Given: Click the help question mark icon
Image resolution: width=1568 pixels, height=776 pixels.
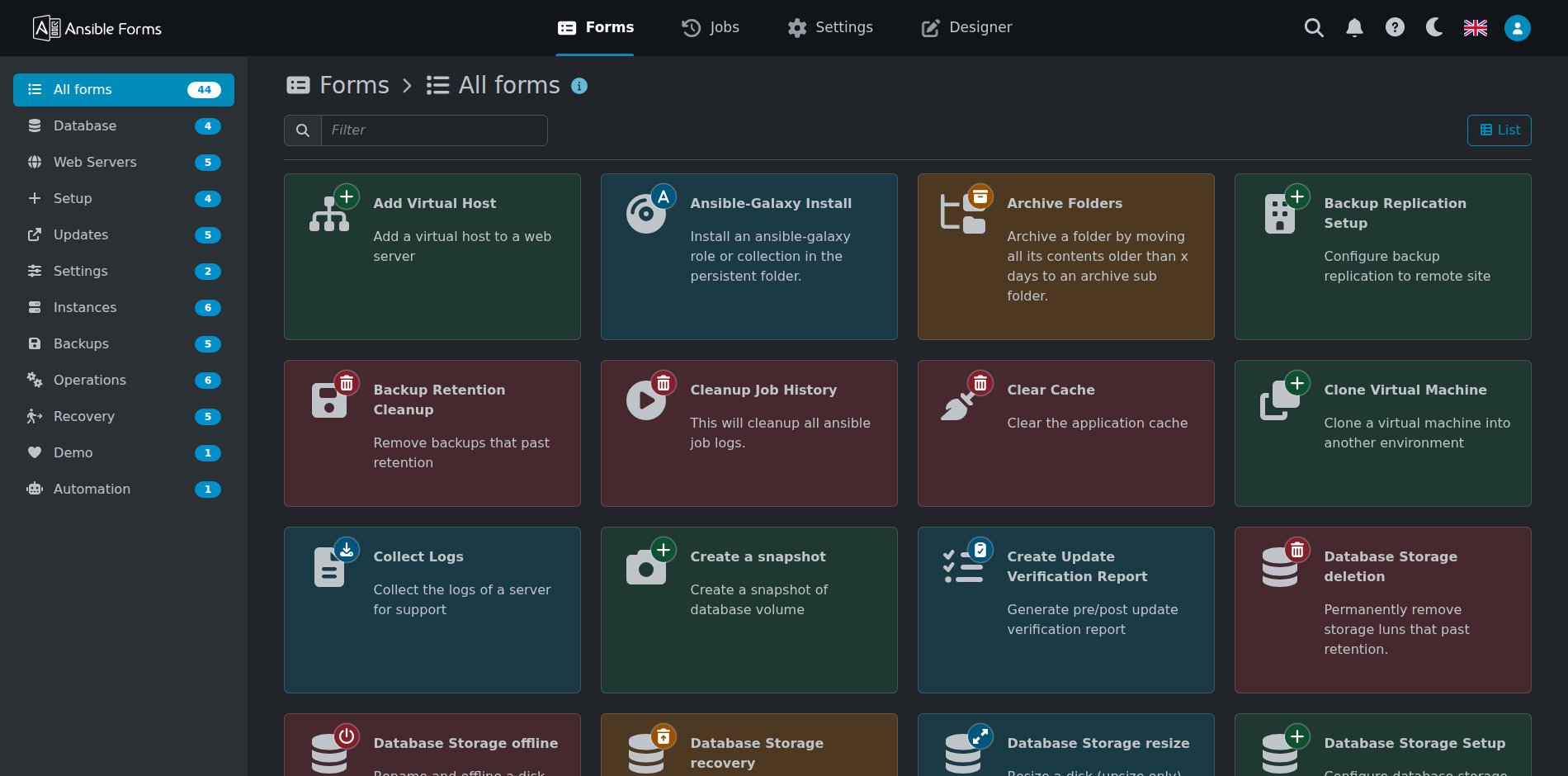Looking at the screenshot, I should click(x=1395, y=27).
